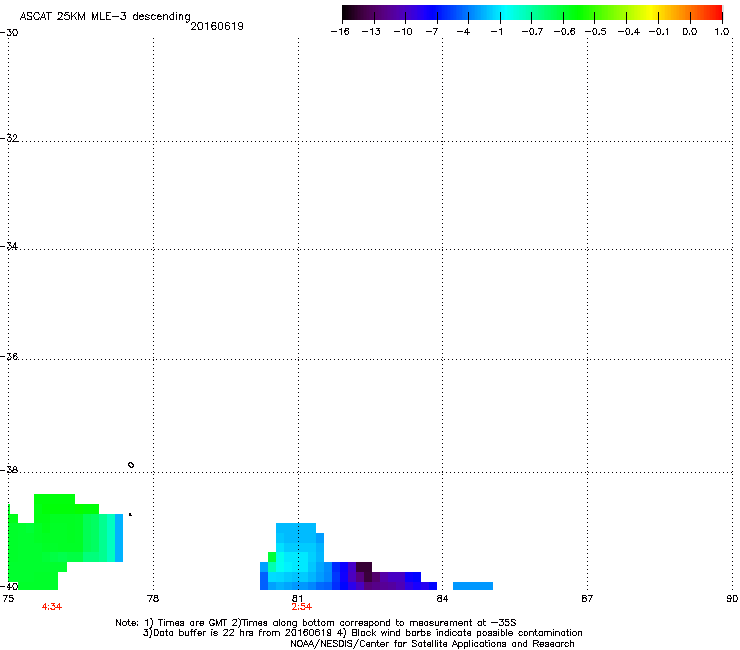Click the 'ASCAT 25KM MLE-3 descending' title
The width and height of the screenshot is (740, 650).
[x=105, y=16]
